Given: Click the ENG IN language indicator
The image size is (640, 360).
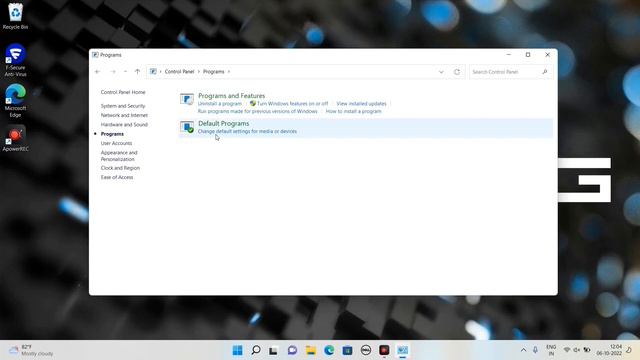Looking at the screenshot, I should [x=551, y=350].
